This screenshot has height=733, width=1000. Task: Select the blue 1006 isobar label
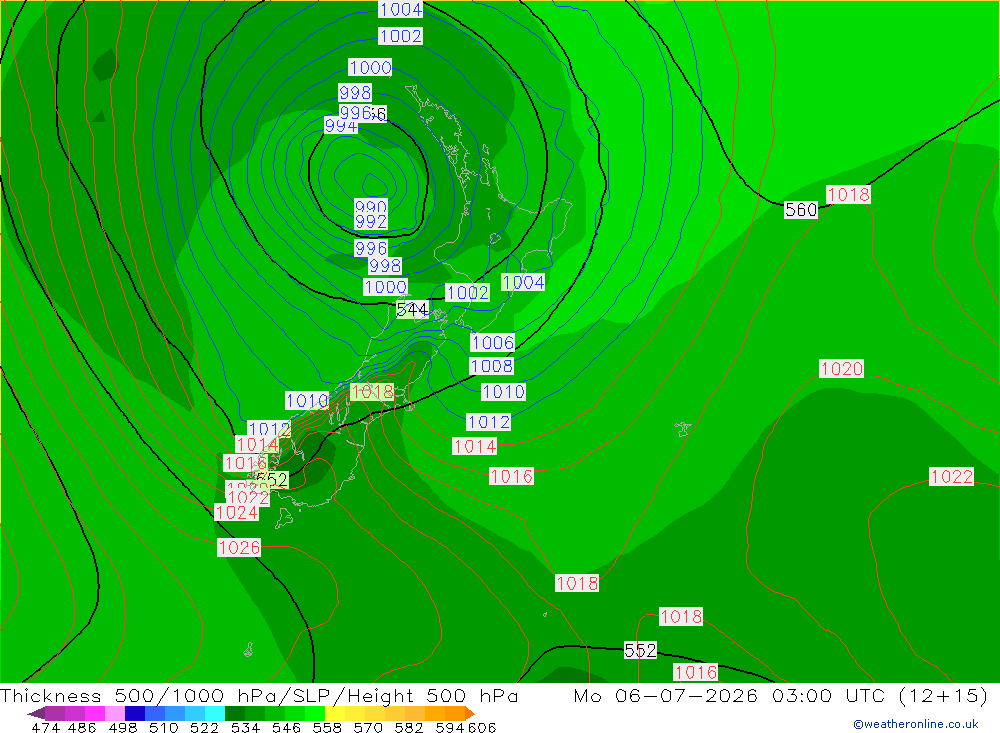click(492, 343)
